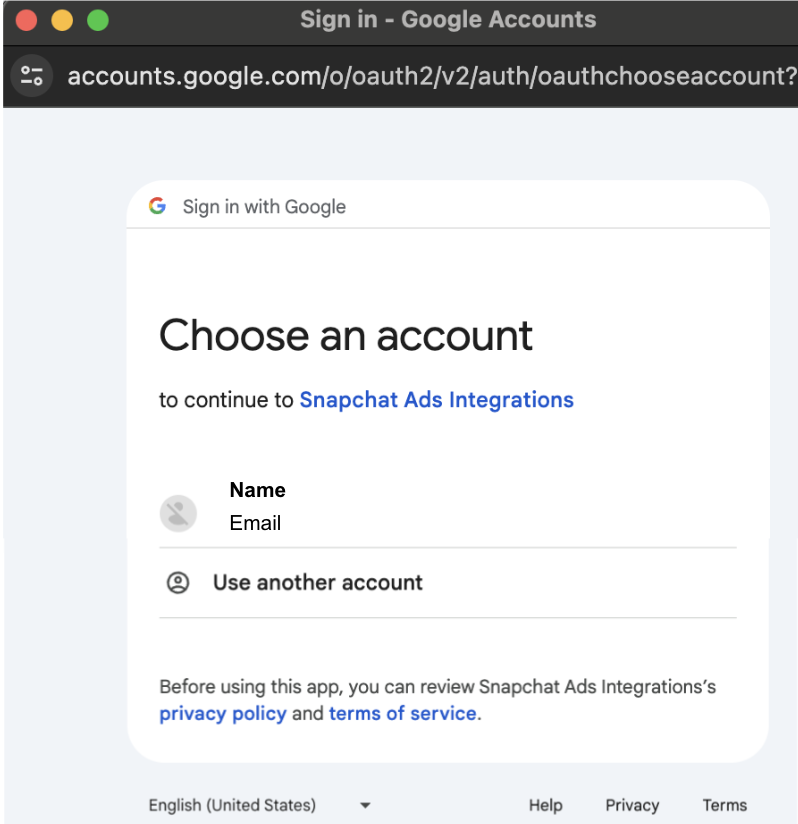798x824 pixels.
Task: Click the site permissions icon in the address bar
Action: 30,75
